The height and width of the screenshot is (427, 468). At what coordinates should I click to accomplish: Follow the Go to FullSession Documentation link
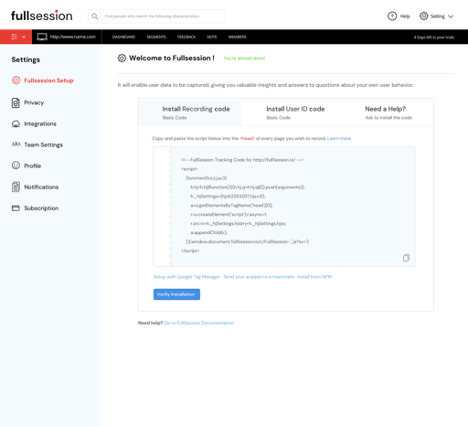(199, 323)
